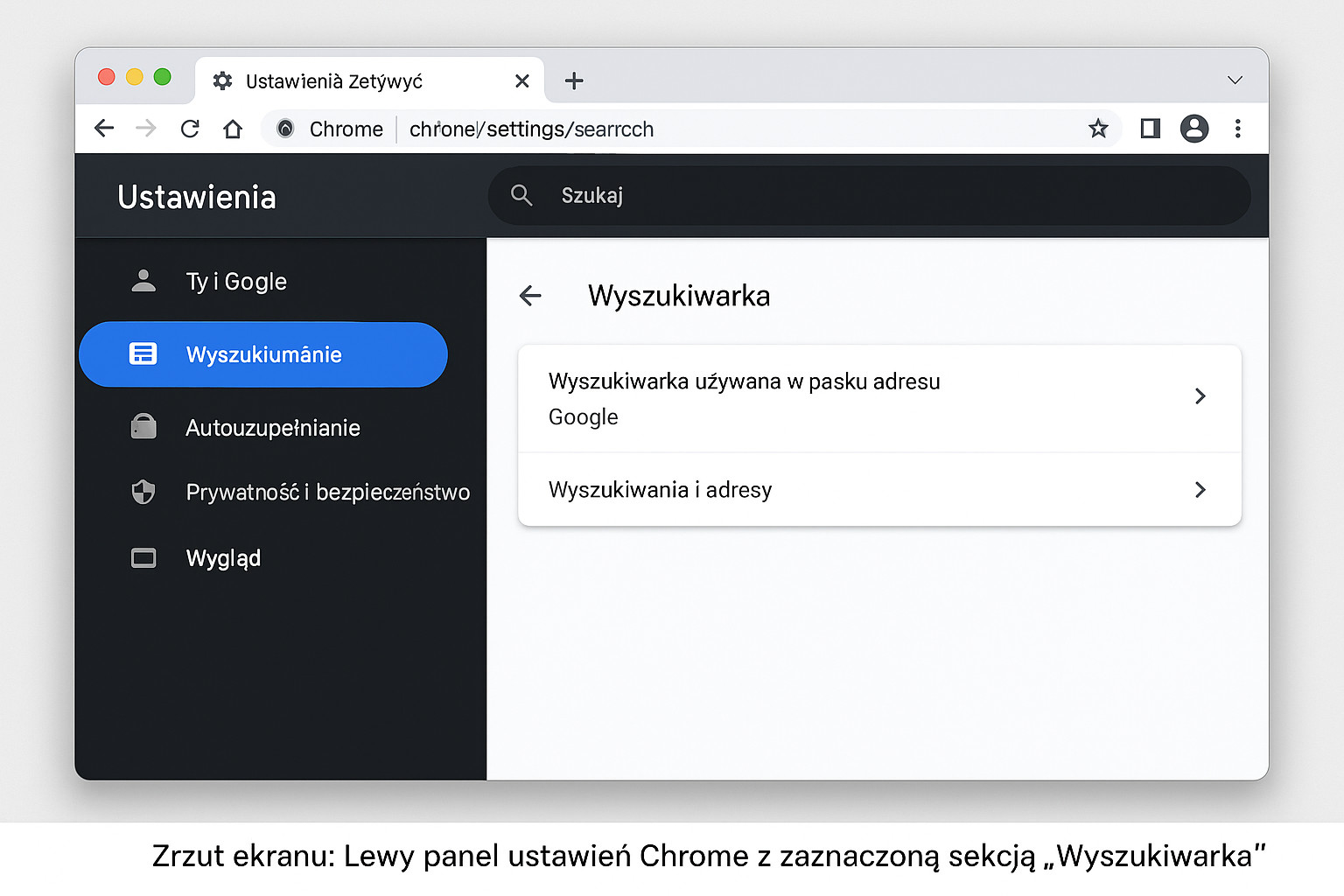Click the browser back arrow icon
Image resolution: width=1344 pixels, height=896 pixels.
tap(104, 129)
